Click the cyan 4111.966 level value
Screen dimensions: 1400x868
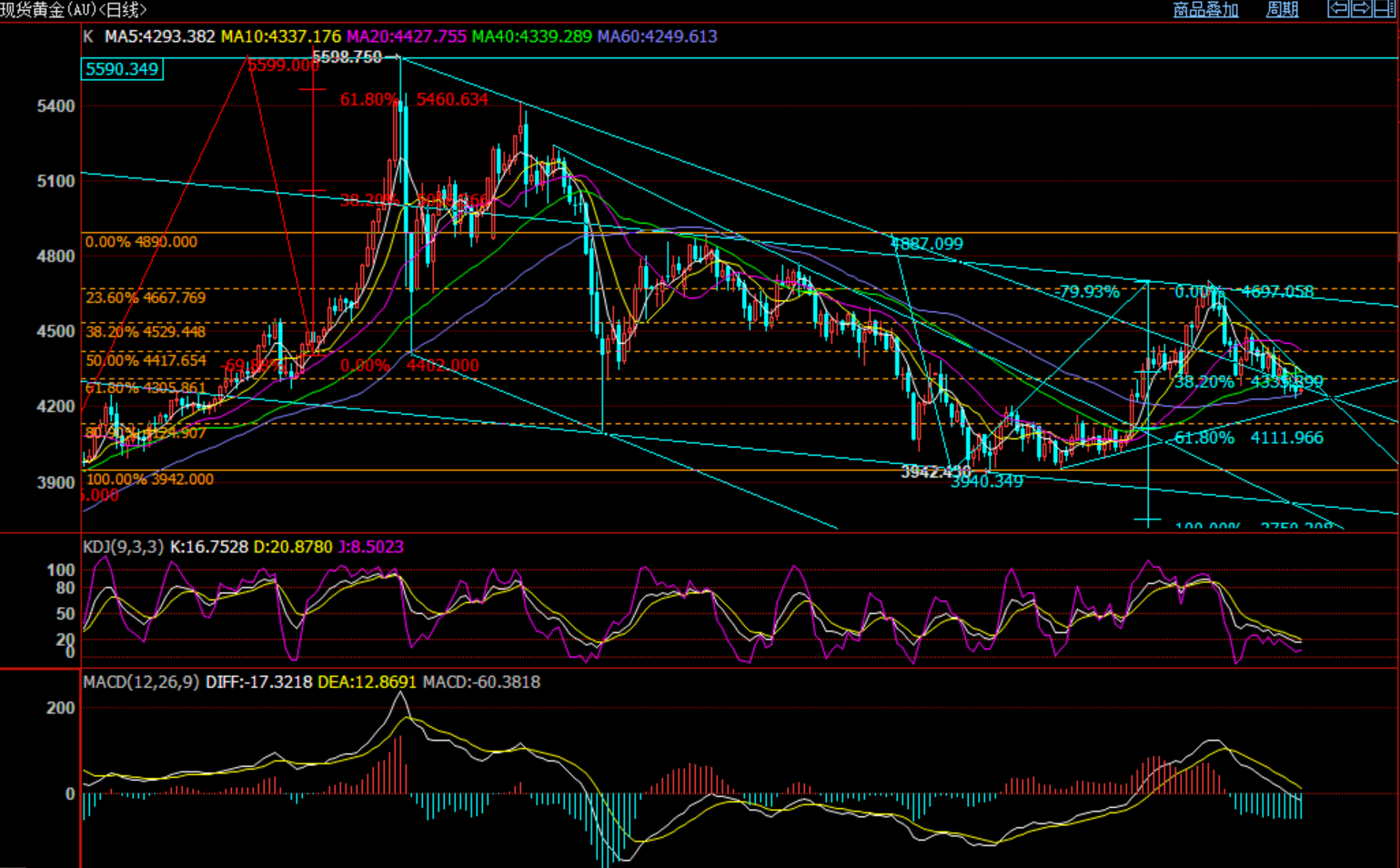(x=1287, y=439)
